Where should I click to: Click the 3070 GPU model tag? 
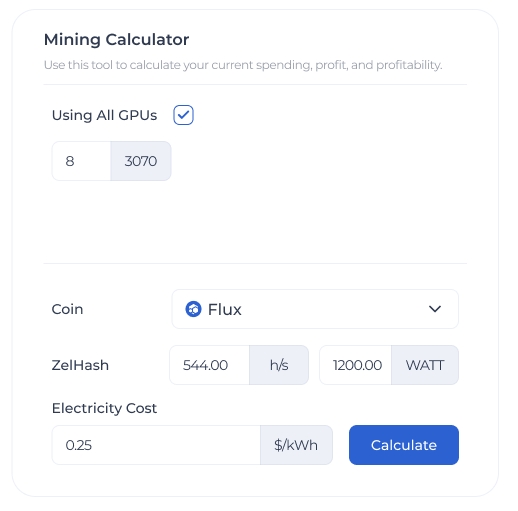(x=141, y=161)
